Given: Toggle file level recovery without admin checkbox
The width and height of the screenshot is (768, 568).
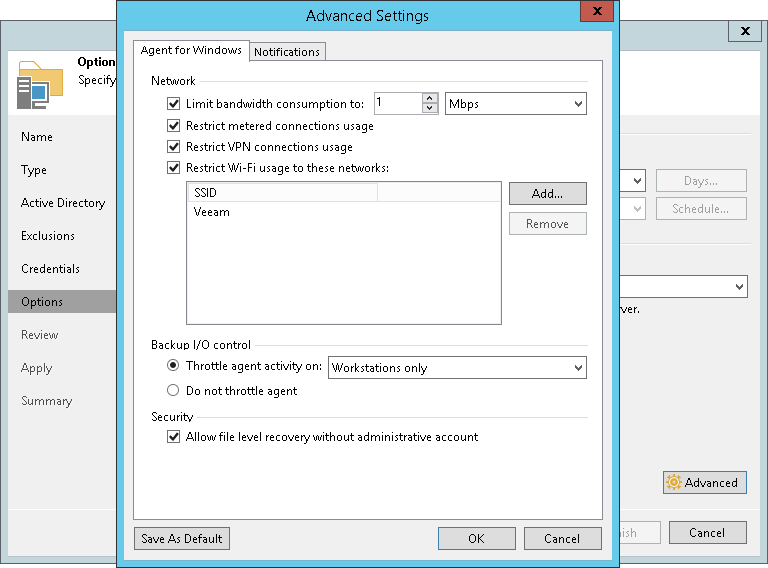Looking at the screenshot, I should (174, 437).
